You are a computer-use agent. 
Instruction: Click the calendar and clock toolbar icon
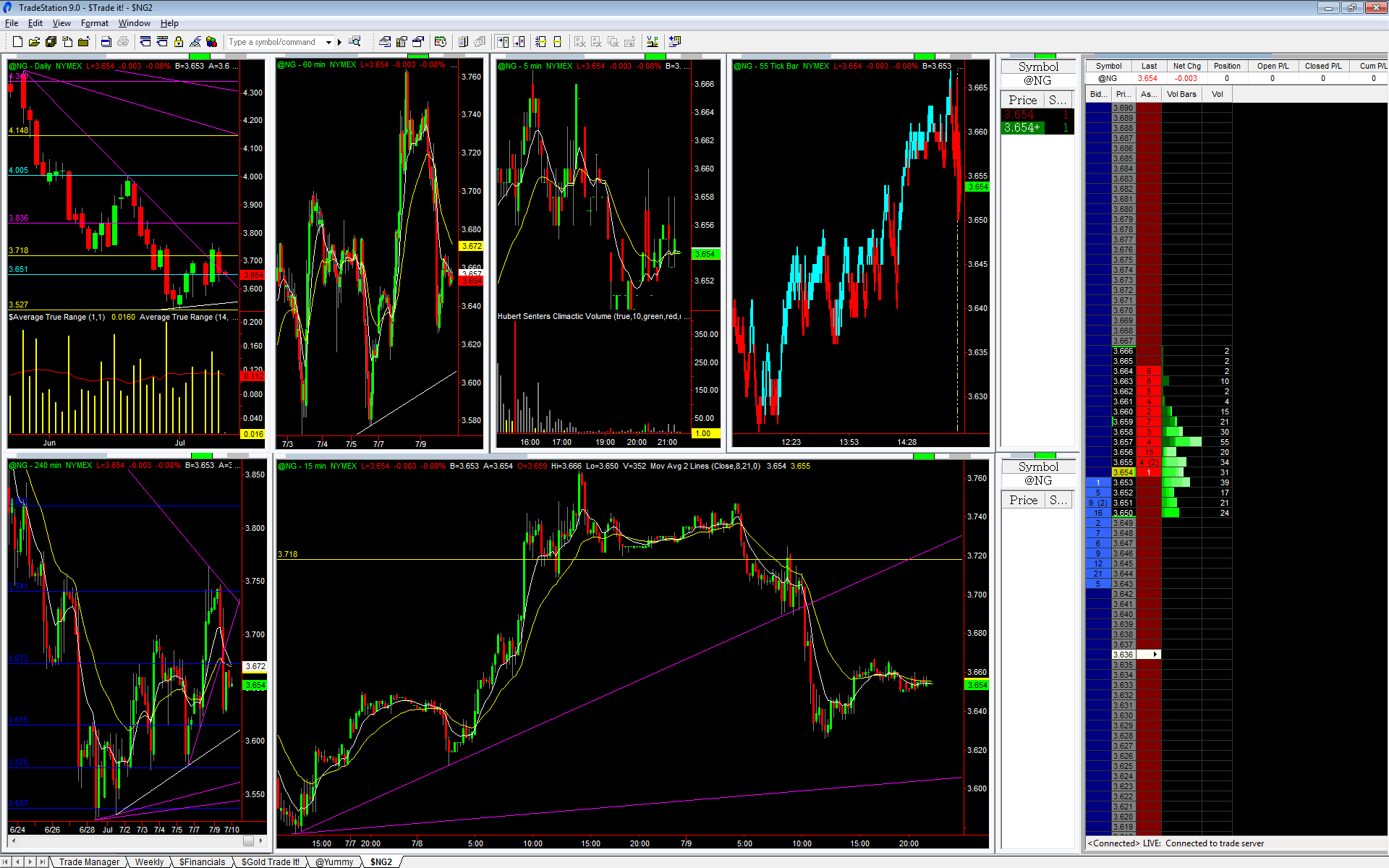coord(441,42)
